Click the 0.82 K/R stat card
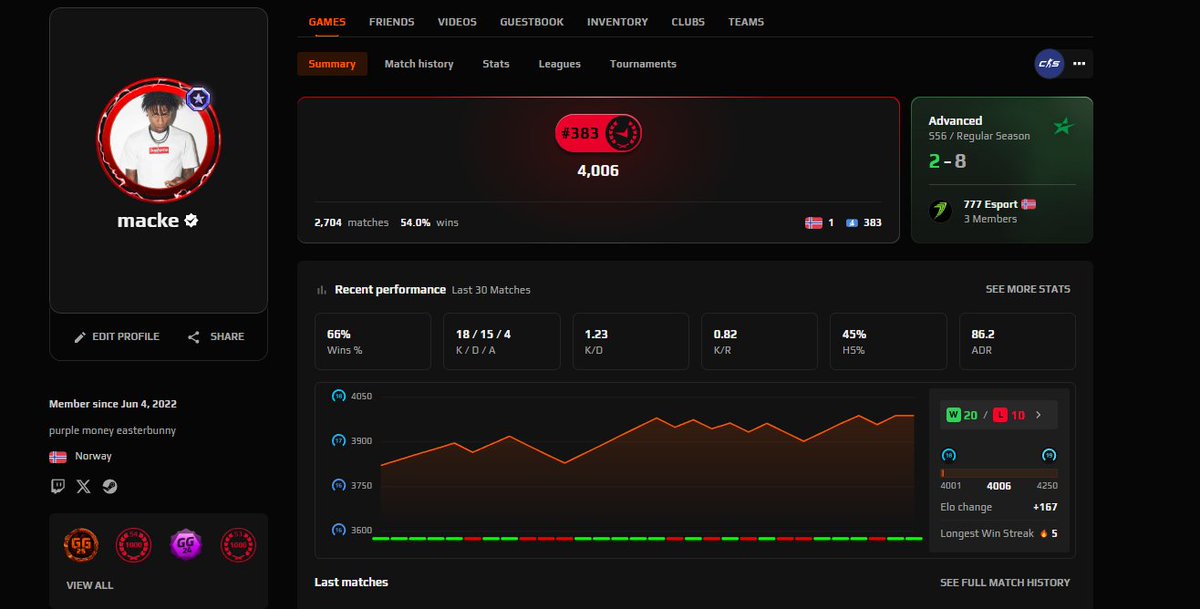 (x=759, y=342)
